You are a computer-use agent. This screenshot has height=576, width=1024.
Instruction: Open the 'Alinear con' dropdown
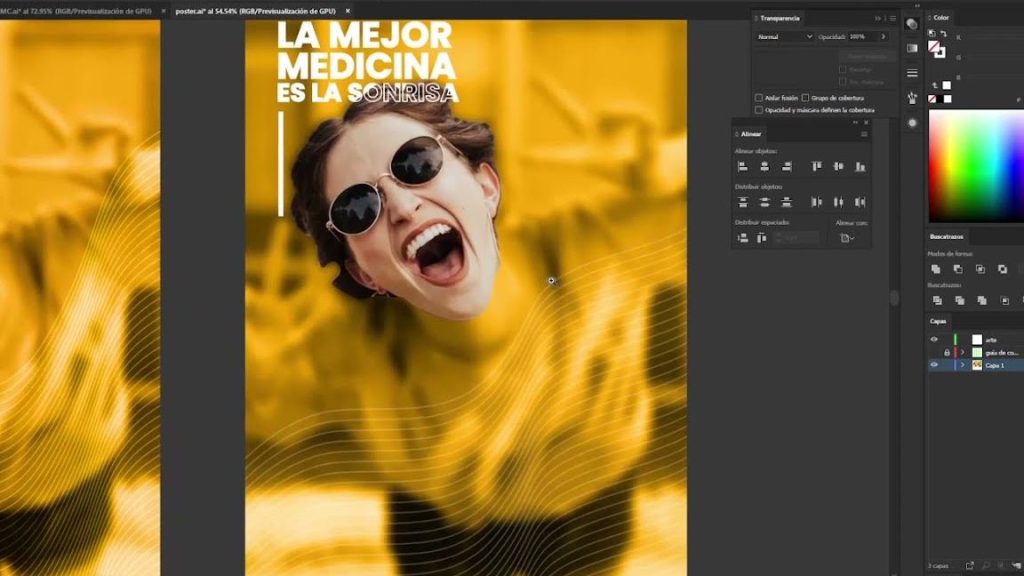(x=847, y=238)
